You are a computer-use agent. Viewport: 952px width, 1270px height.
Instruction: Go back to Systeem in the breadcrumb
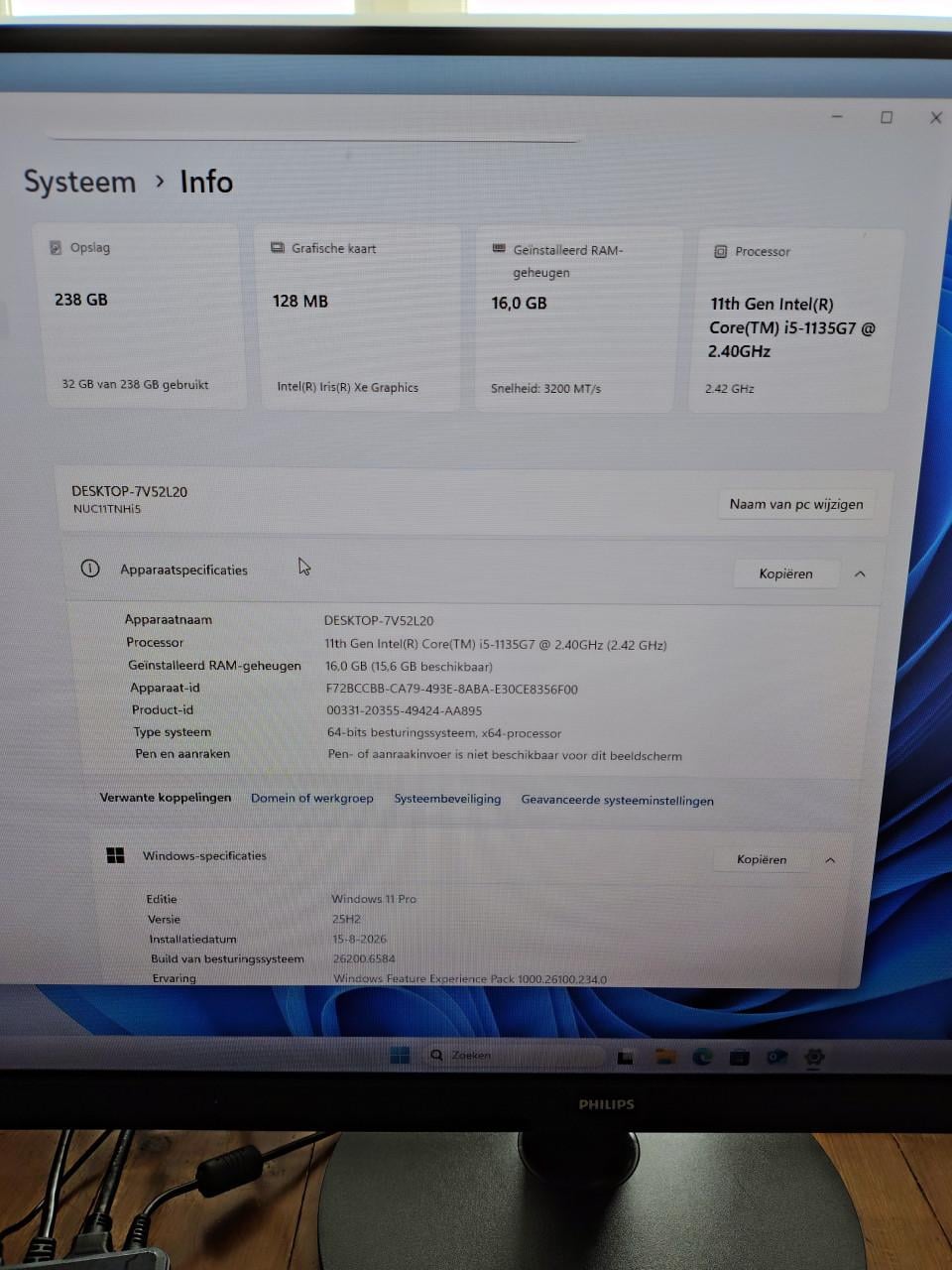79,183
